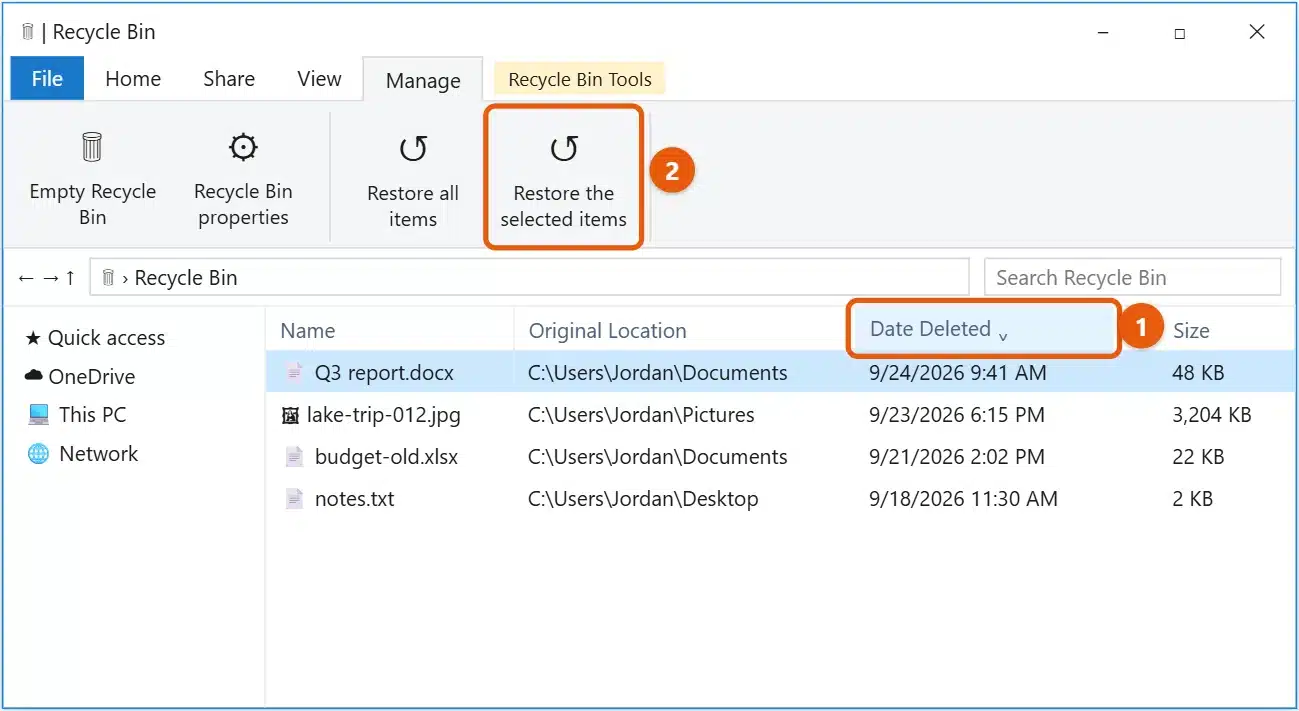Switch to the View ribbon tab

(319, 78)
